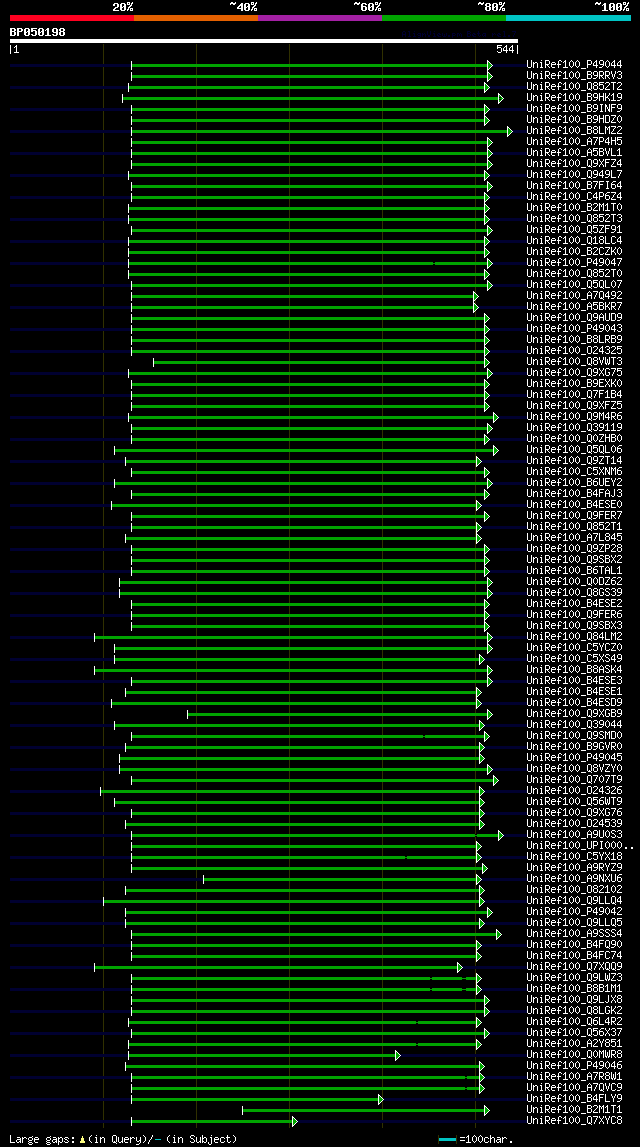Select the UniRef100_Q39119 label
This screenshot has height=1147, width=640.
574,428
